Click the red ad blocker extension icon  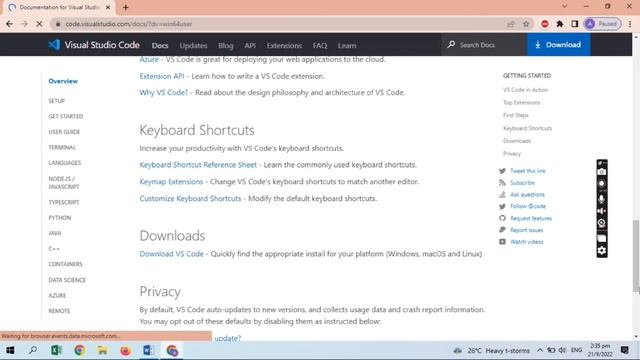(544, 24)
